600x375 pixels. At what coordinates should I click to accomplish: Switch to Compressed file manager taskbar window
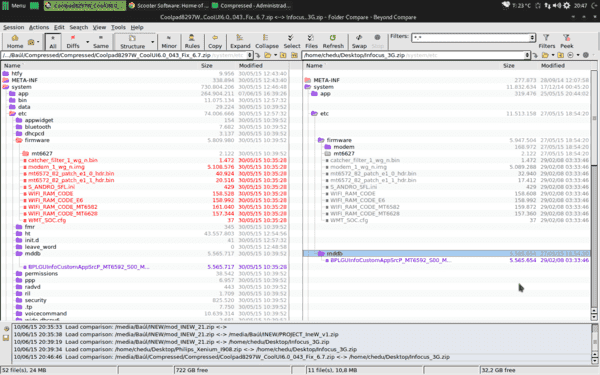pyautogui.click(x=251, y=6)
